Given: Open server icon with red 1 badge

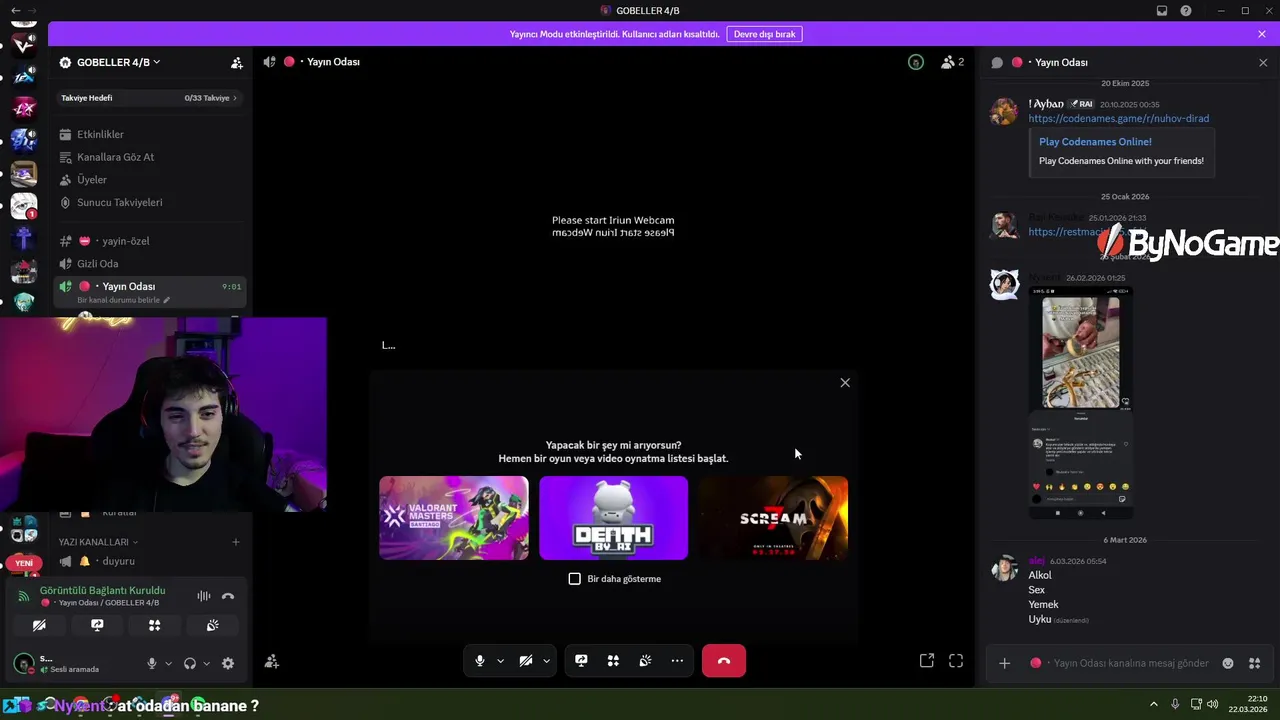Looking at the screenshot, I should [24, 206].
